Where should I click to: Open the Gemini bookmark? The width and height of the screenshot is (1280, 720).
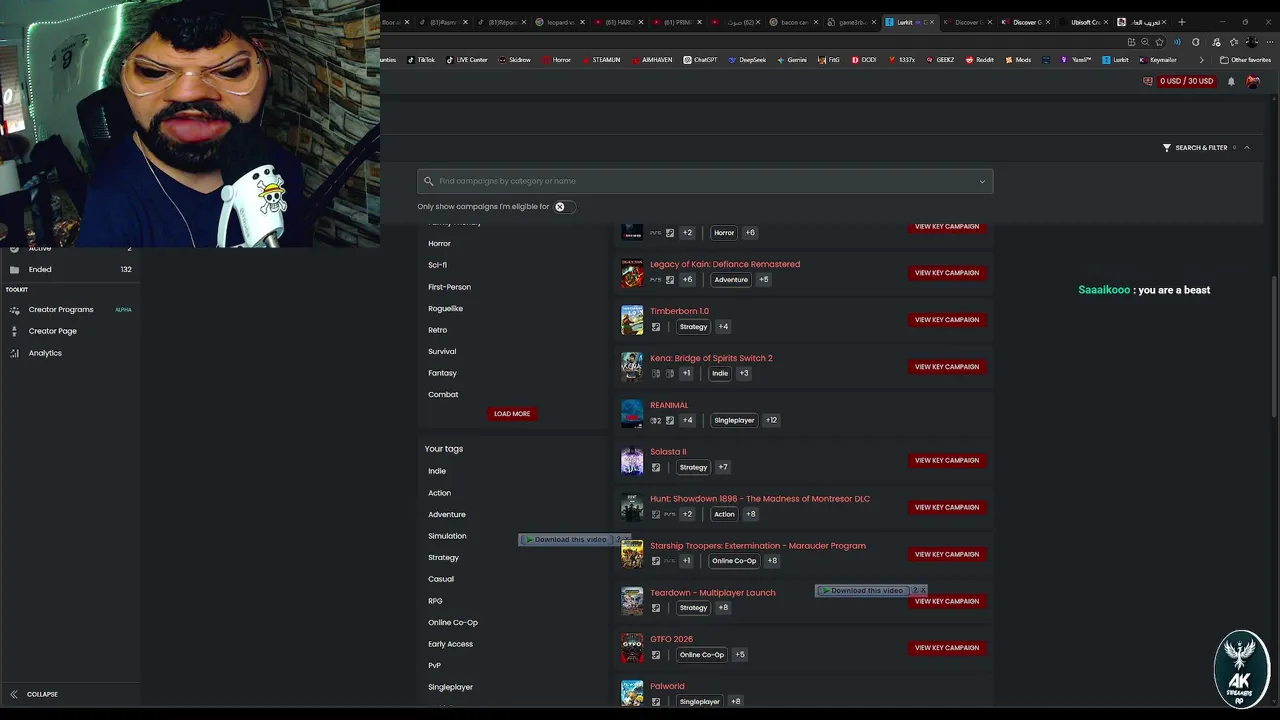click(x=792, y=60)
